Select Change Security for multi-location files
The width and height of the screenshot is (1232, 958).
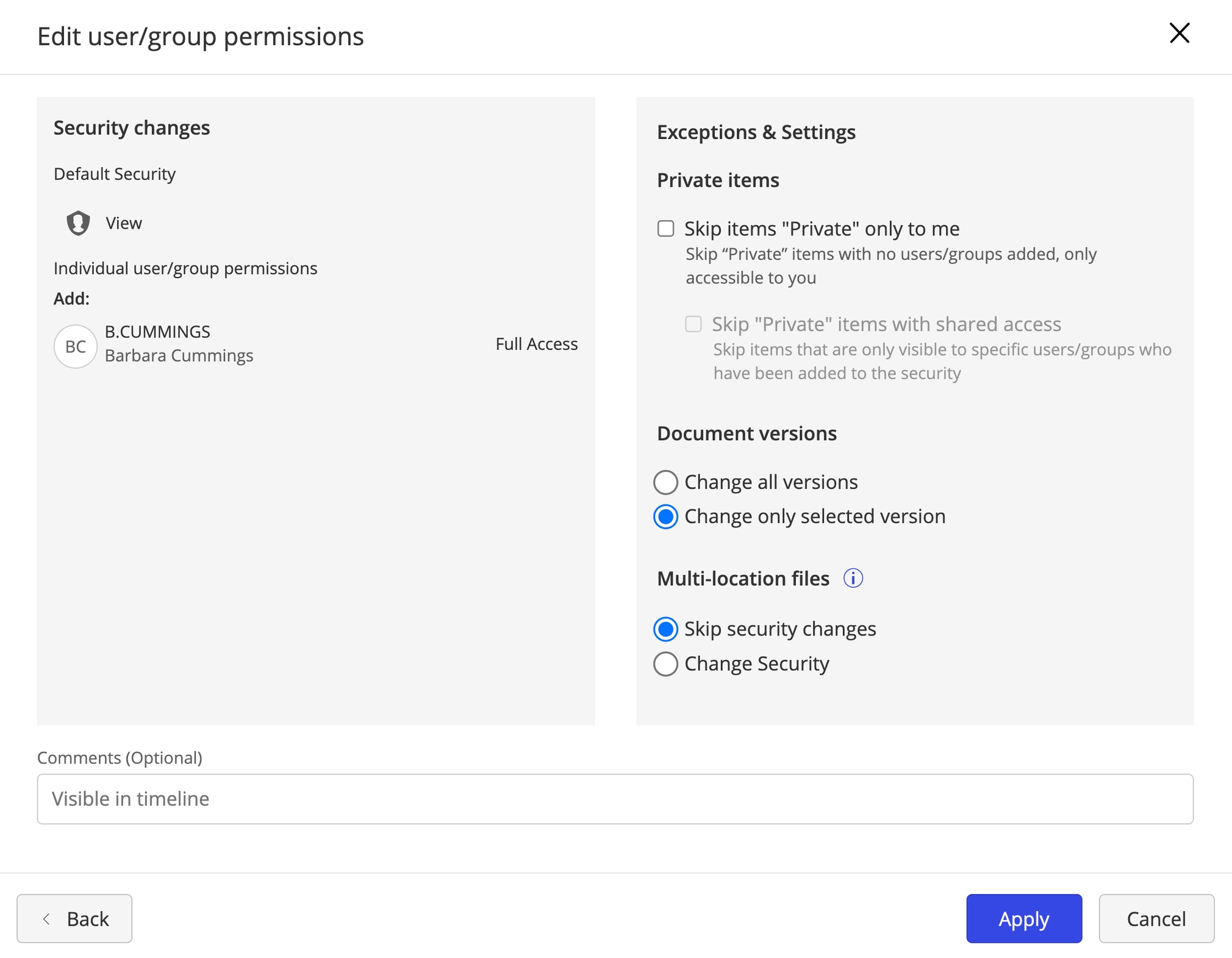(665, 663)
